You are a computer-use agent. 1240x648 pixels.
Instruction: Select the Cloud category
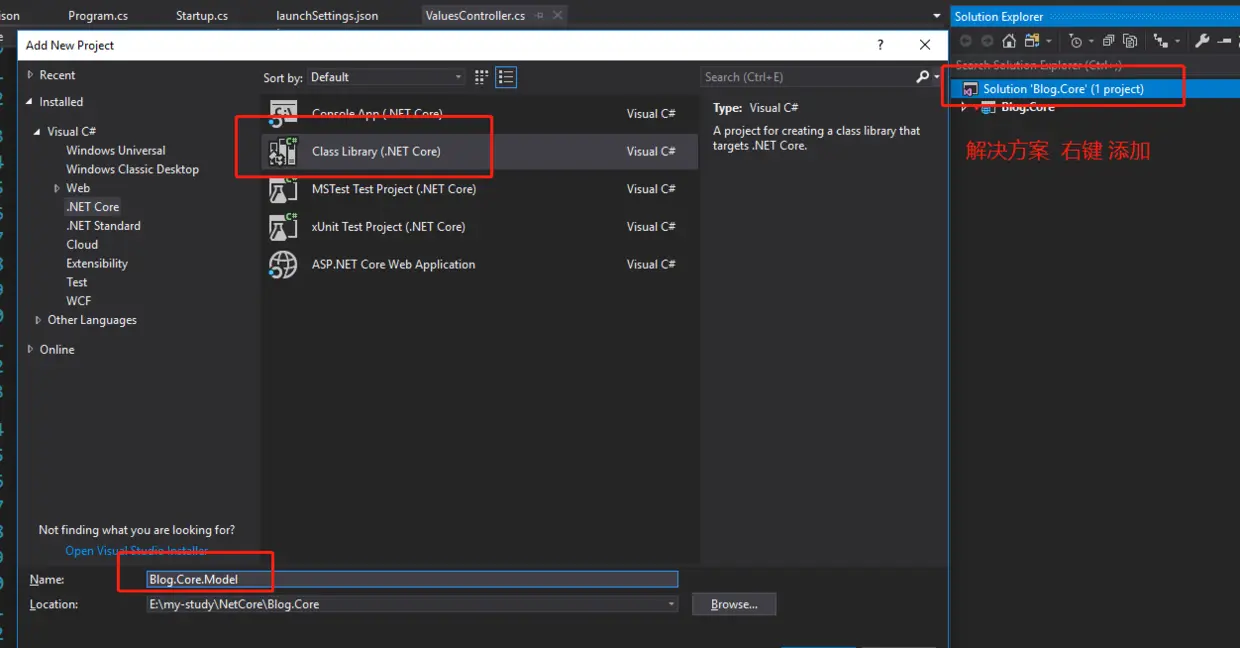point(82,244)
